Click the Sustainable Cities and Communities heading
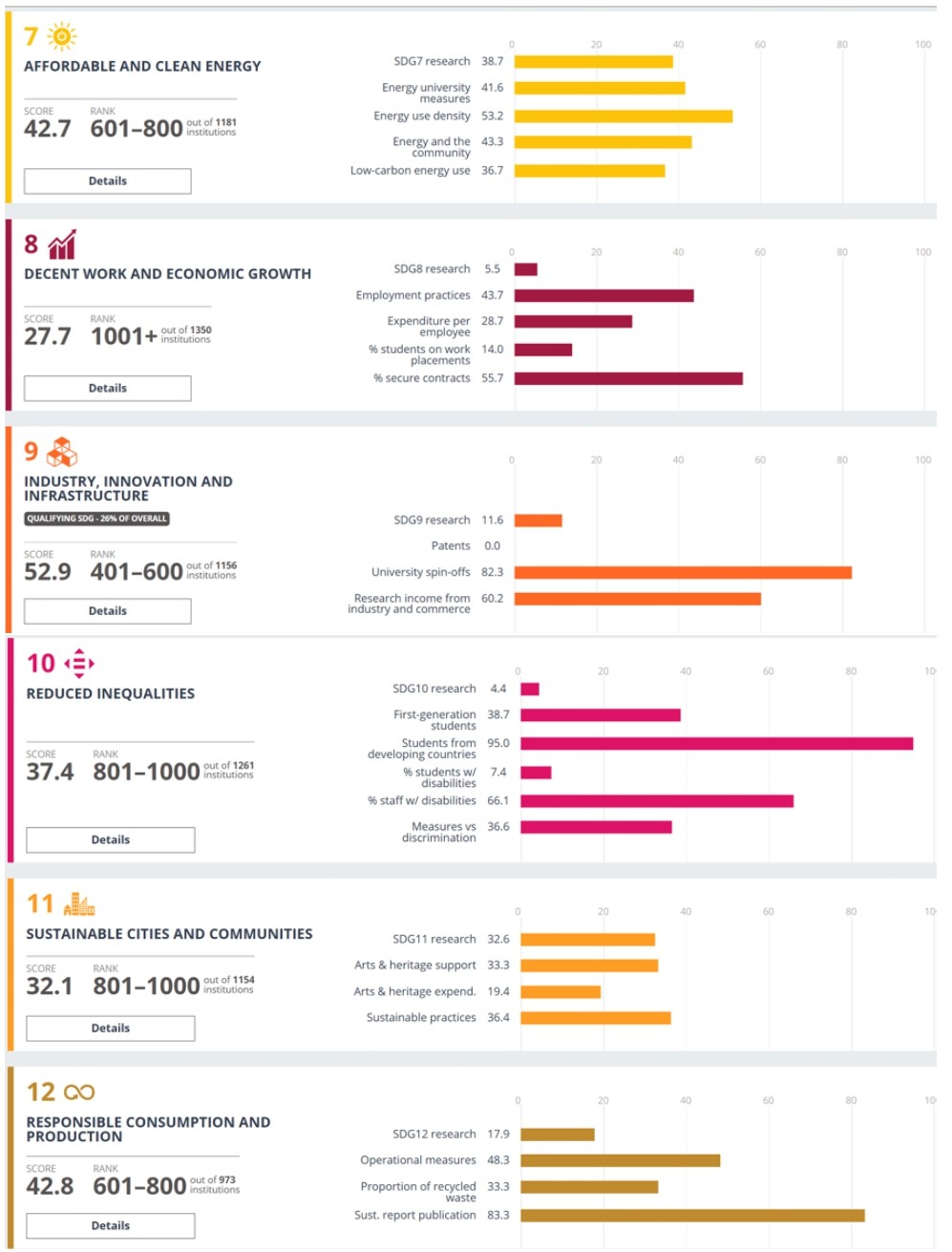The height and width of the screenshot is (1252, 952). click(169, 934)
